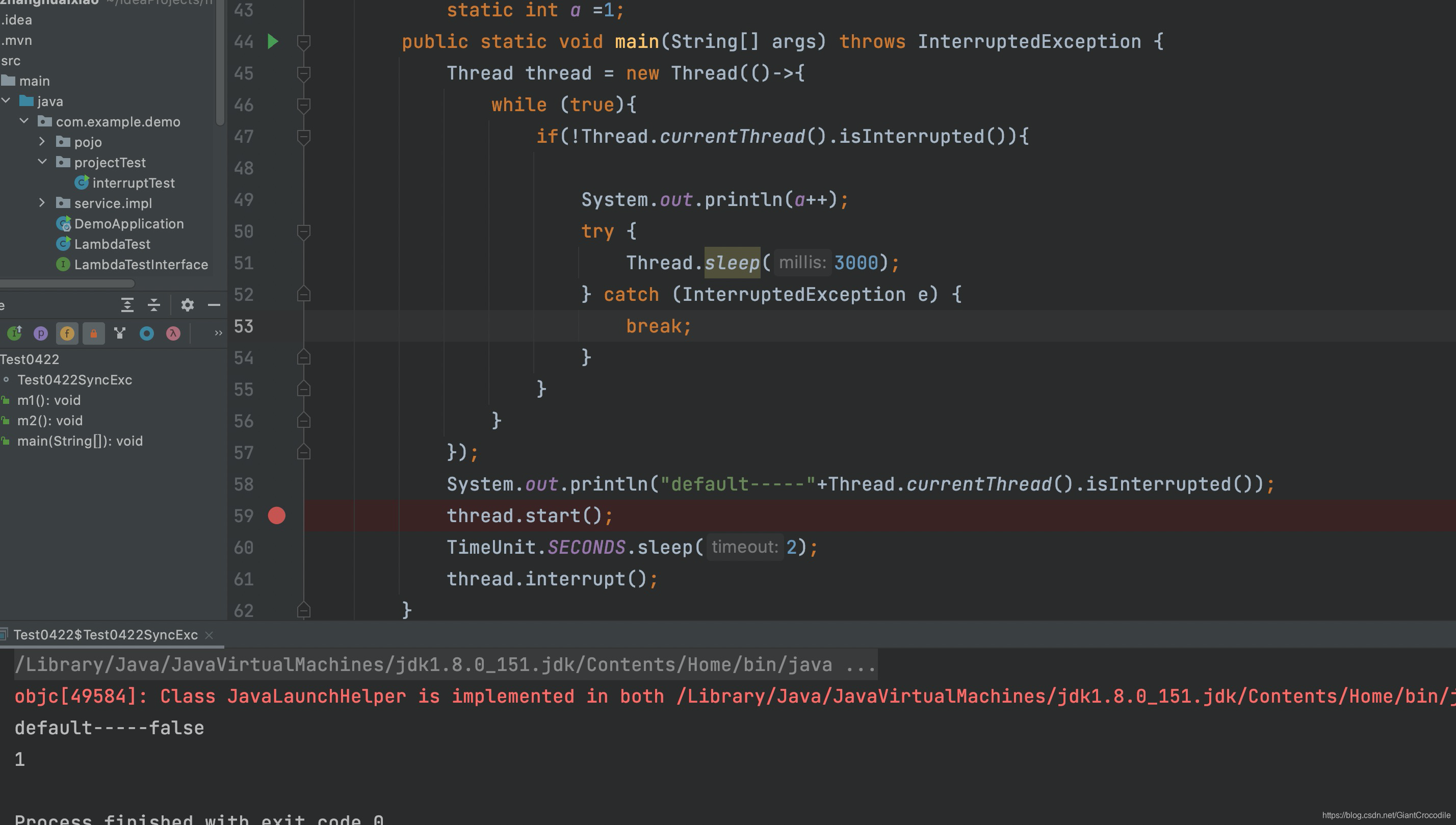The image size is (1456, 825).
Task: Remove the breakpoint on line 59
Action: [x=276, y=515]
